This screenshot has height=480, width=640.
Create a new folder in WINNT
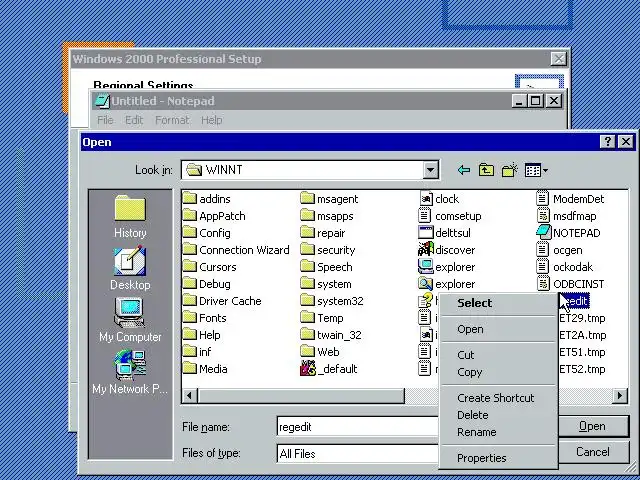pos(509,170)
